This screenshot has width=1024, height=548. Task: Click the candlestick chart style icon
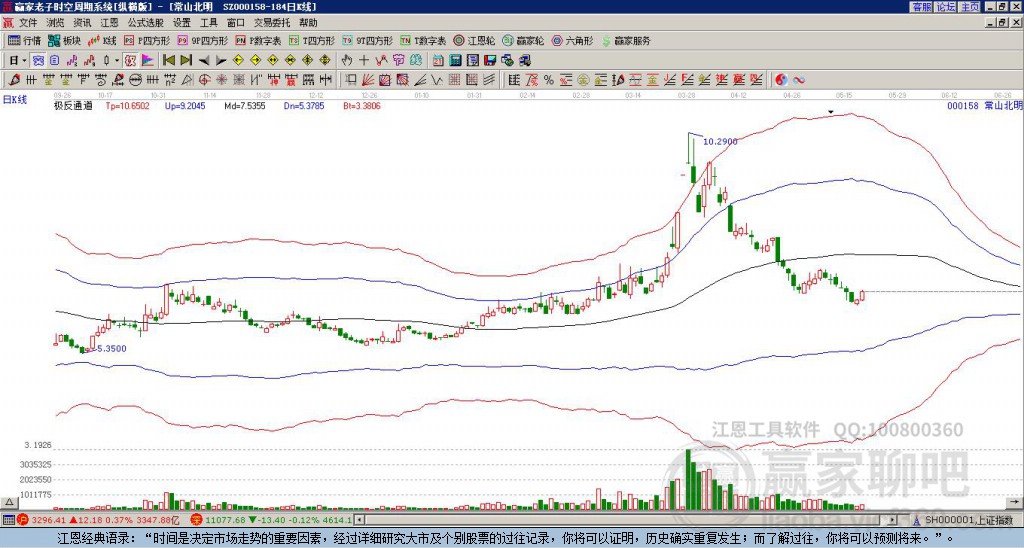(x=107, y=60)
